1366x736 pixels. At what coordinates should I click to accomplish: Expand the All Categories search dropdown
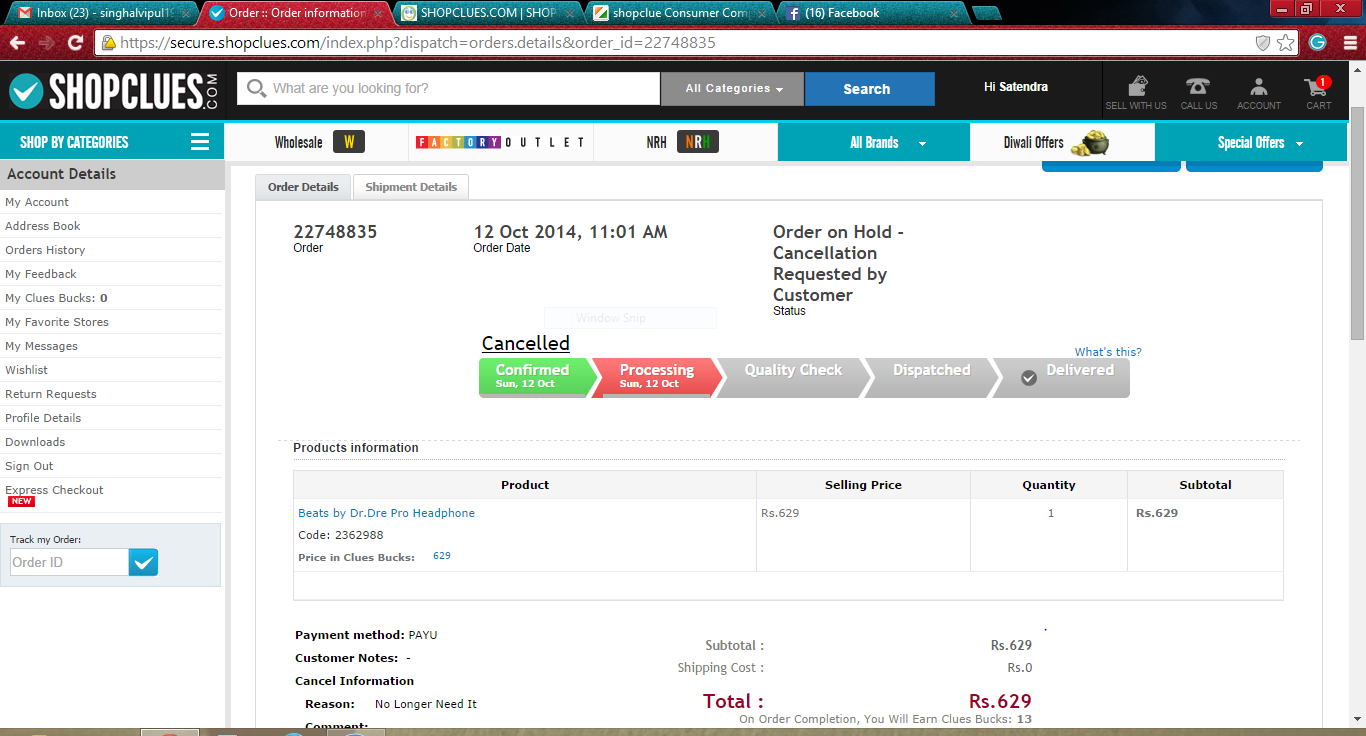point(733,89)
